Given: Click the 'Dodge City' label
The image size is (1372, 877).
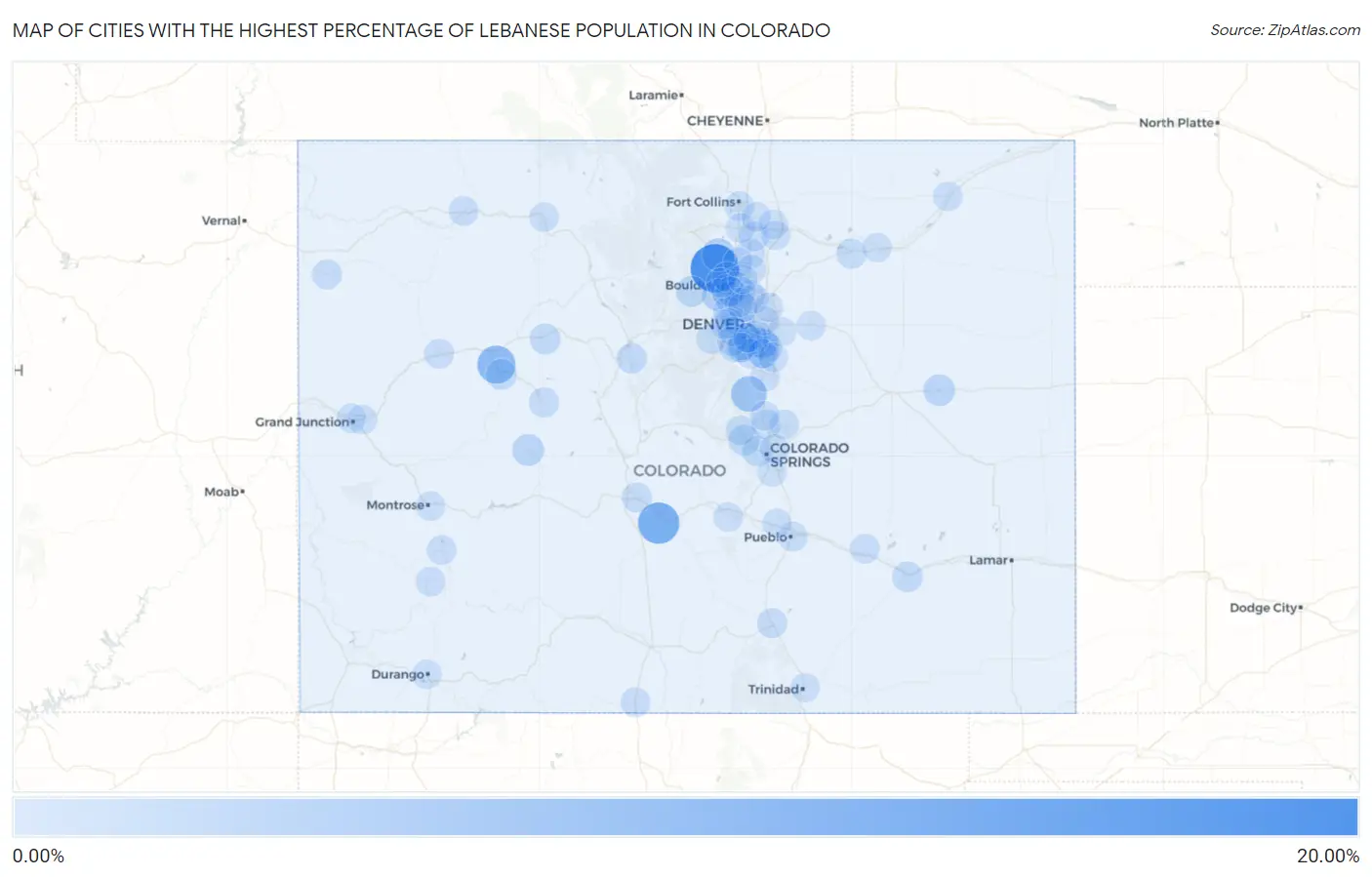Looking at the screenshot, I should pos(1264,608).
